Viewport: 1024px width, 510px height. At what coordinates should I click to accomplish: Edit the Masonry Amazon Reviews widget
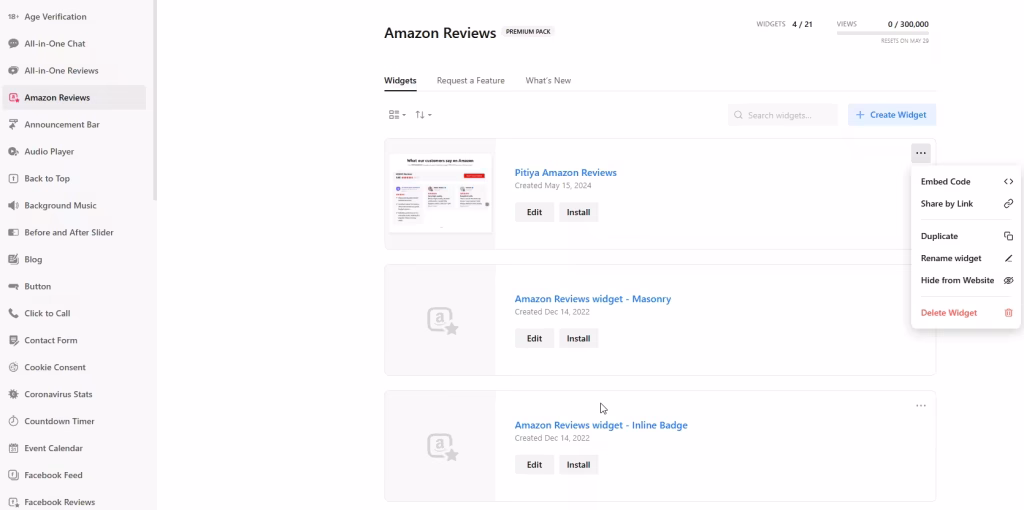tap(534, 338)
